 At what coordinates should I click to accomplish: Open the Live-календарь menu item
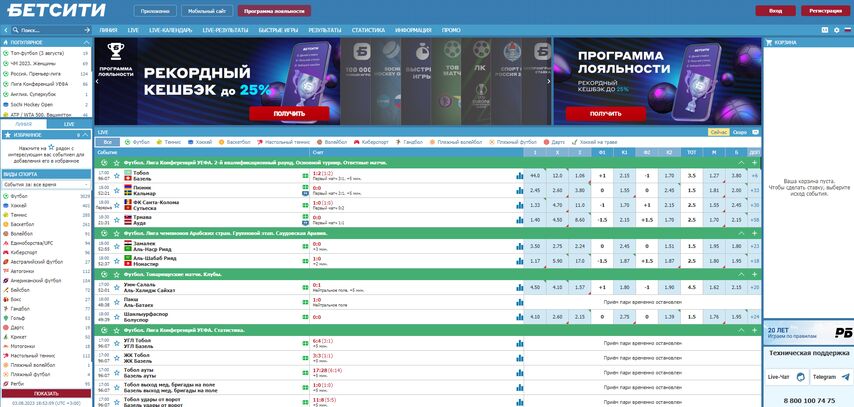tap(170, 31)
